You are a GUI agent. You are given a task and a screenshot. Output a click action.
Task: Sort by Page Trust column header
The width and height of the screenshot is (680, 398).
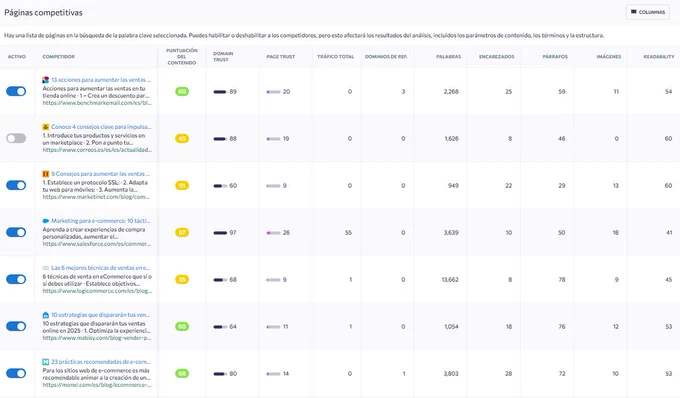pyautogui.click(x=281, y=57)
